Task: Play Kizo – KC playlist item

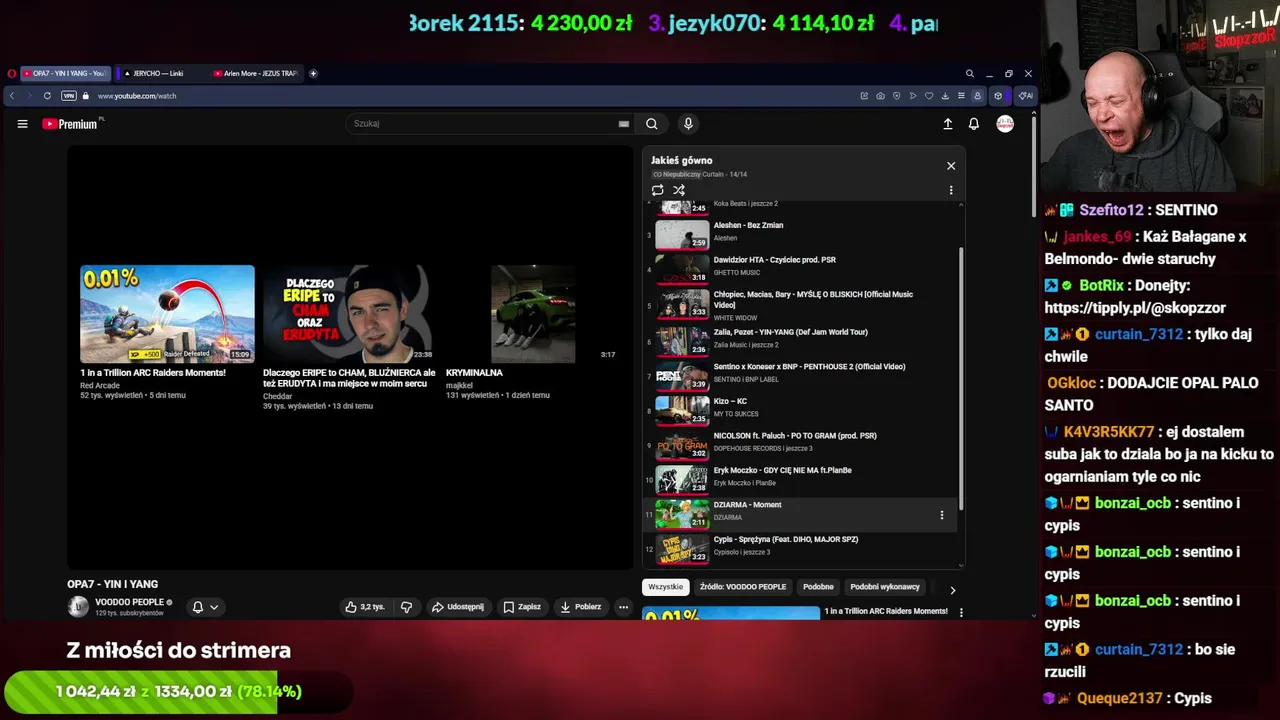Action: click(800, 409)
